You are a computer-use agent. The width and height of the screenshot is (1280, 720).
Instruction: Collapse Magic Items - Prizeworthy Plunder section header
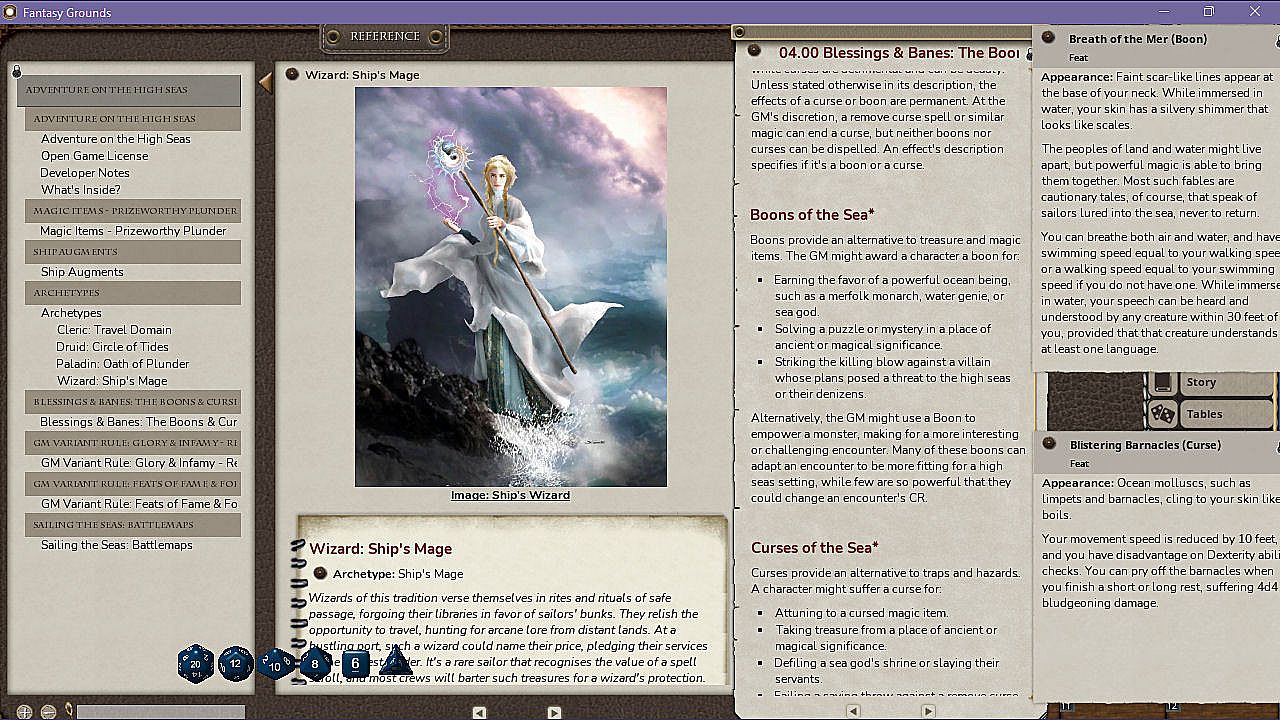coord(133,210)
